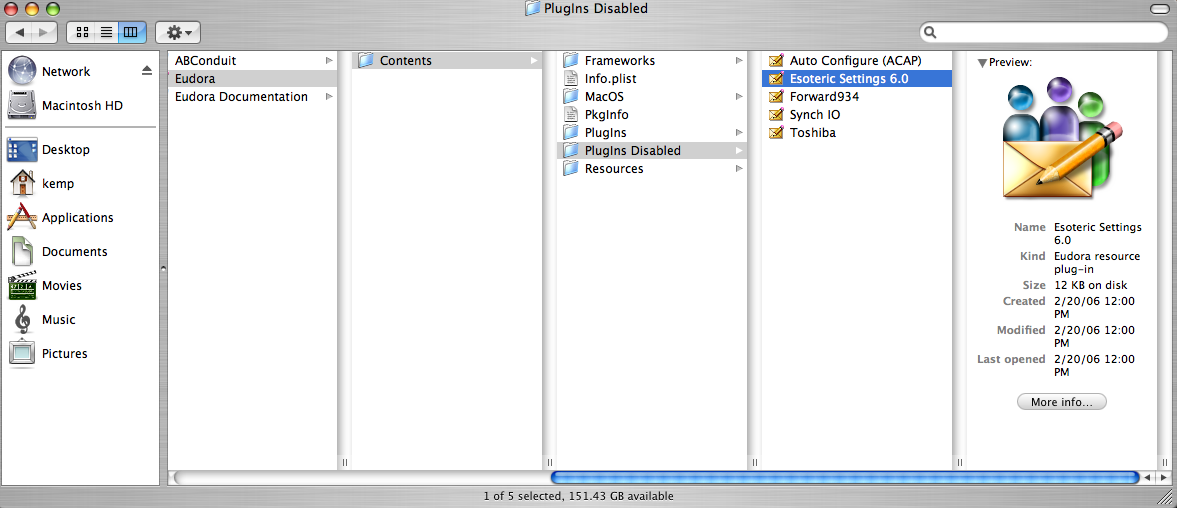This screenshot has height=508, width=1177.
Task: Switch to column view
Action: click(131, 32)
